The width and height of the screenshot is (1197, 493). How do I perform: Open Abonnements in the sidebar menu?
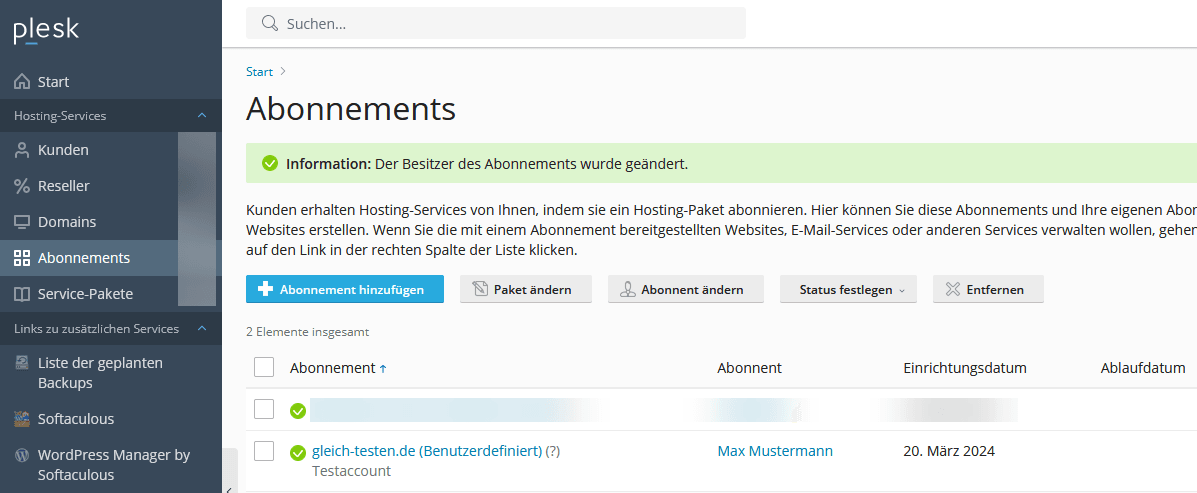pyautogui.click(x=84, y=258)
